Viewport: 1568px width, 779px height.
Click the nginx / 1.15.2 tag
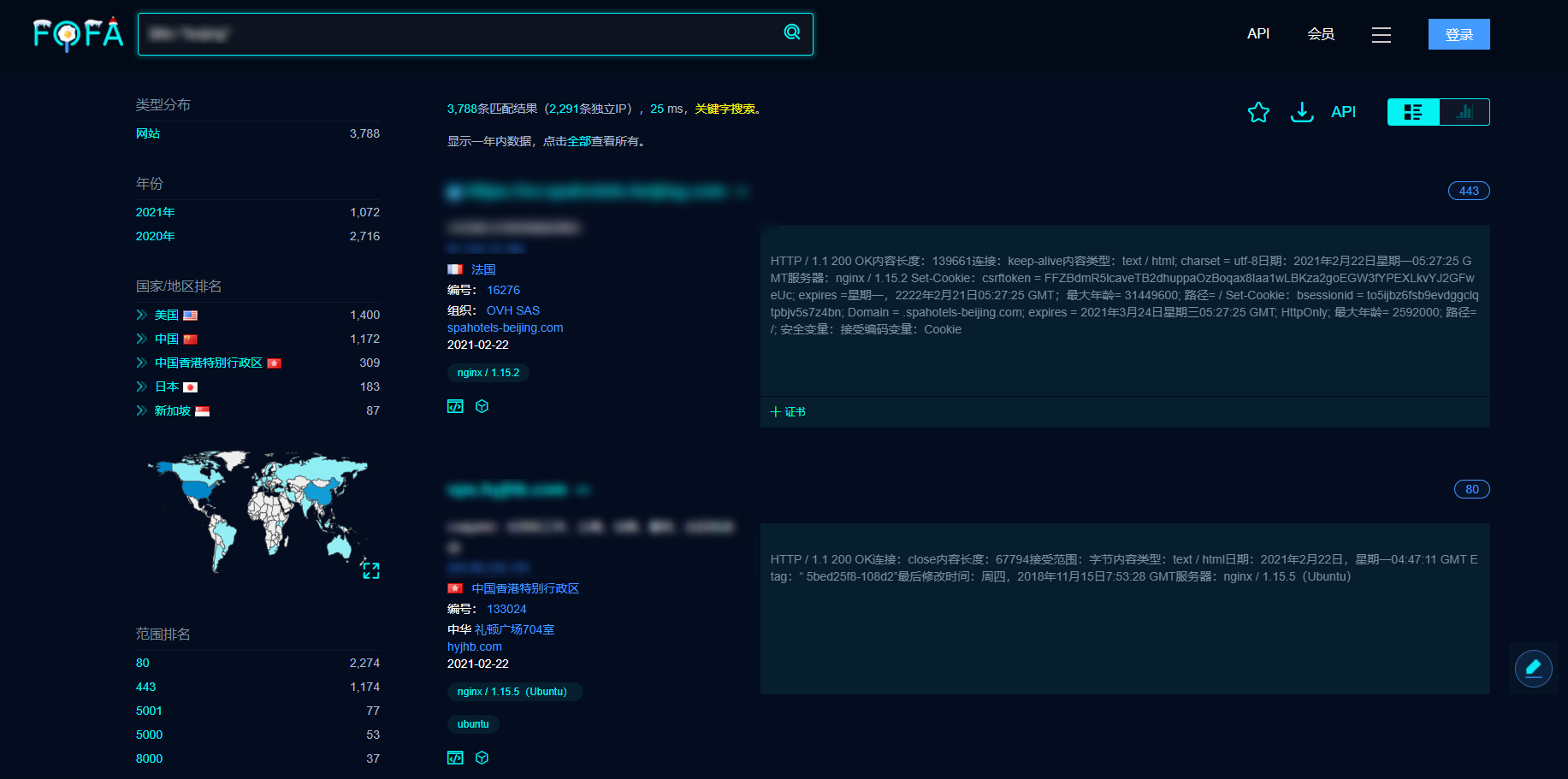[x=488, y=373]
